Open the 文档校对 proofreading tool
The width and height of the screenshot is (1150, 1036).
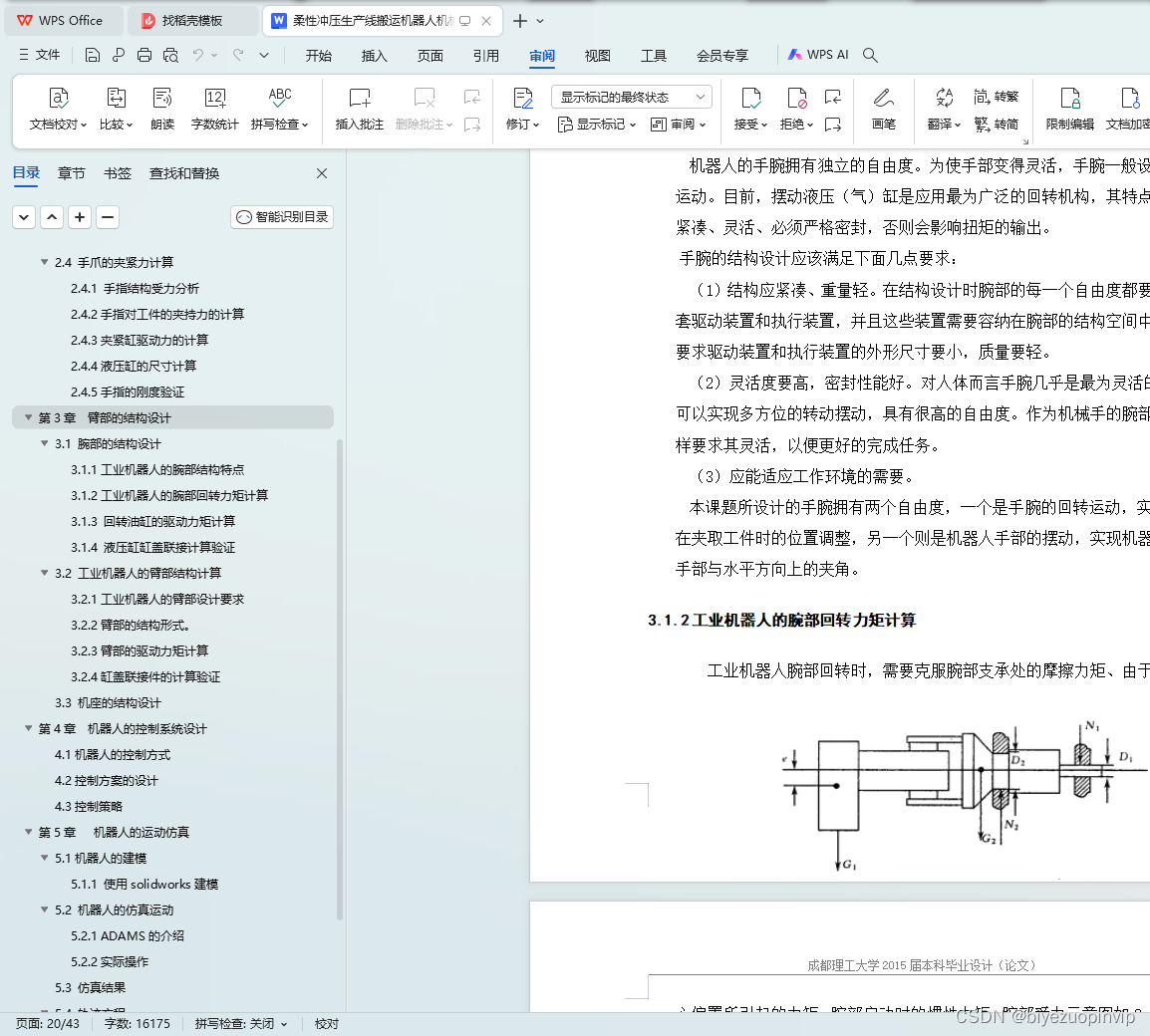pyautogui.click(x=58, y=109)
